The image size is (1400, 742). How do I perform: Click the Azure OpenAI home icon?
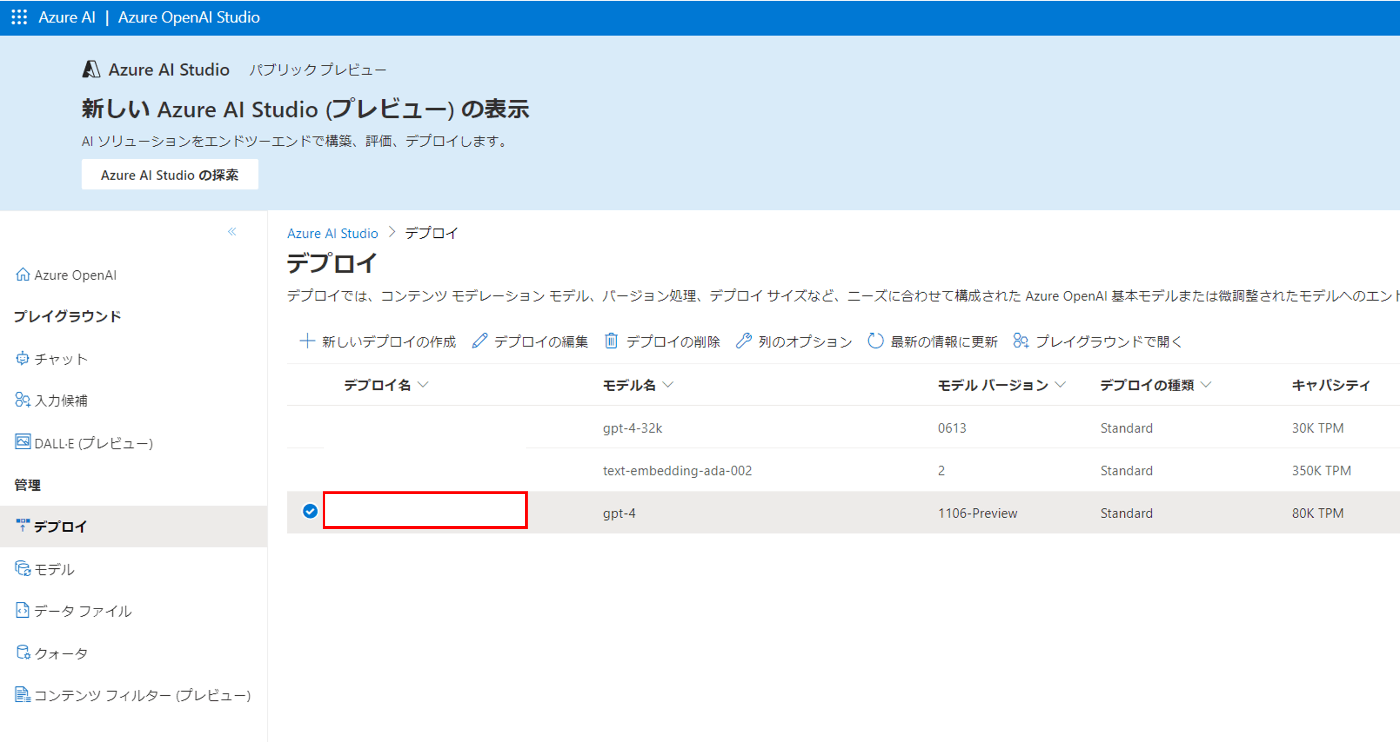point(23,275)
